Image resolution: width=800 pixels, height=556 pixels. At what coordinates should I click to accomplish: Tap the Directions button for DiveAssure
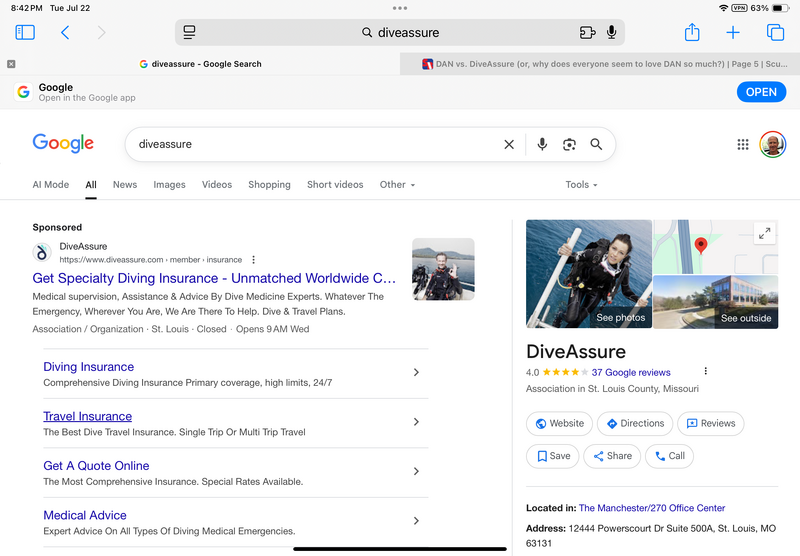[x=634, y=423]
